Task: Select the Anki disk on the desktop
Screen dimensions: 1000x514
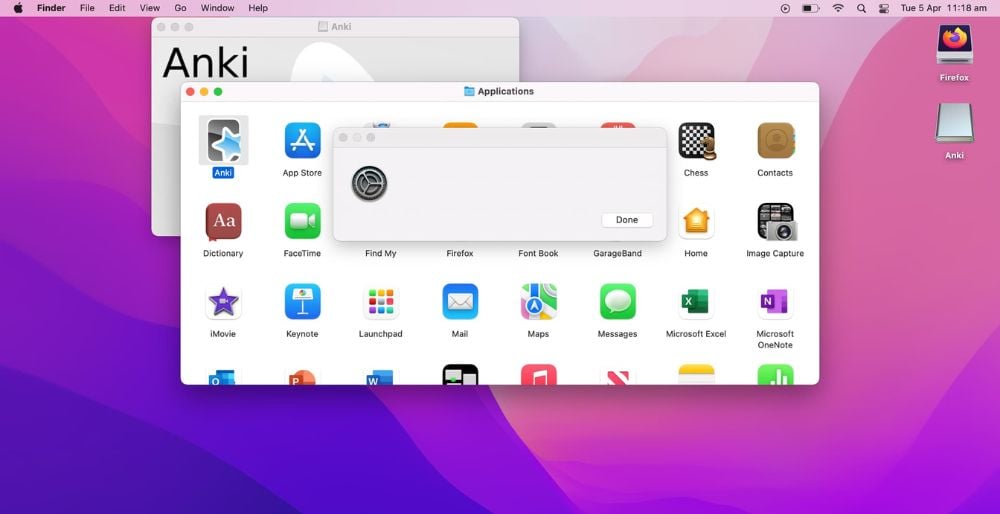Action: [954, 122]
